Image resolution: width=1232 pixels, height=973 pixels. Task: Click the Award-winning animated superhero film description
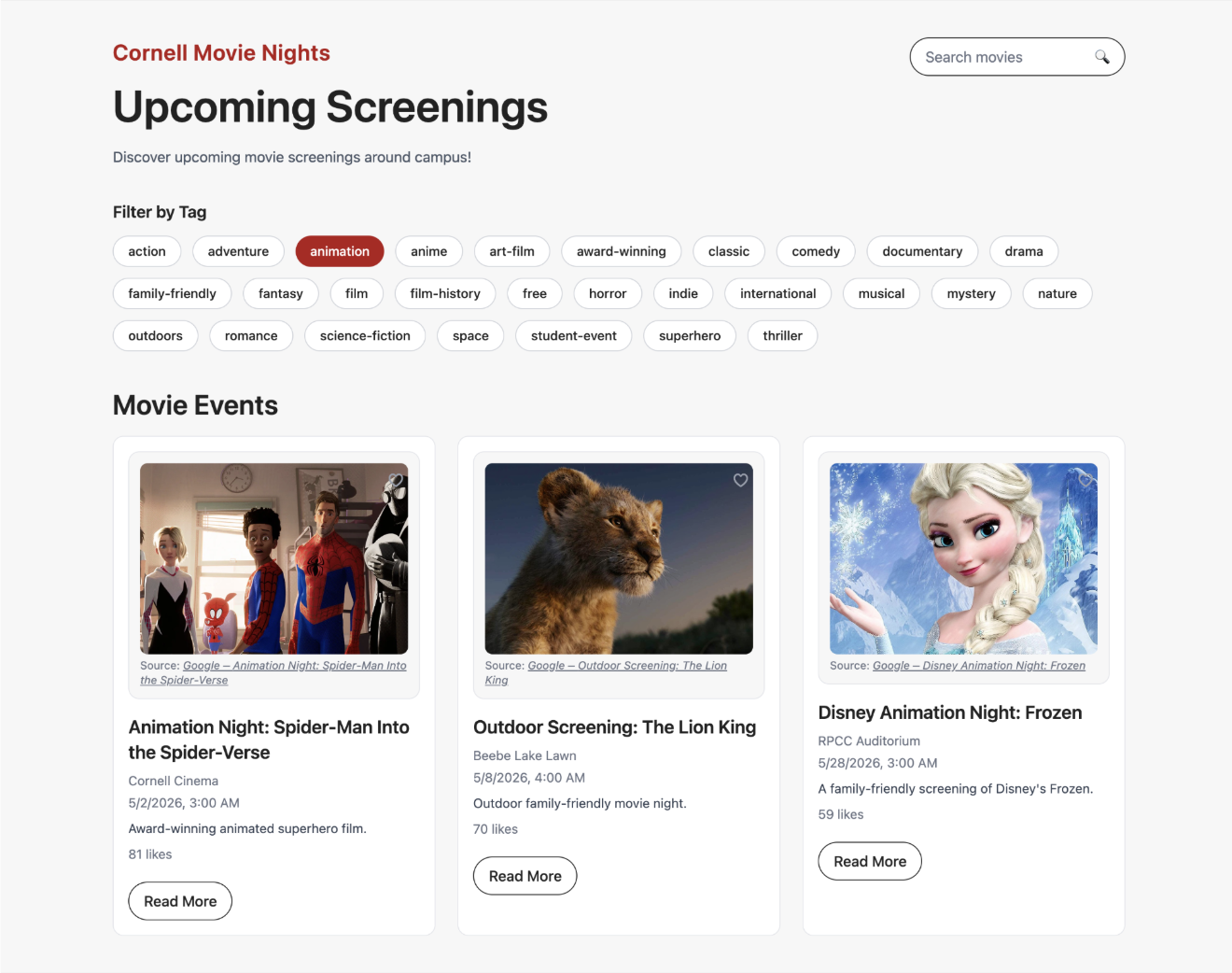point(247,828)
